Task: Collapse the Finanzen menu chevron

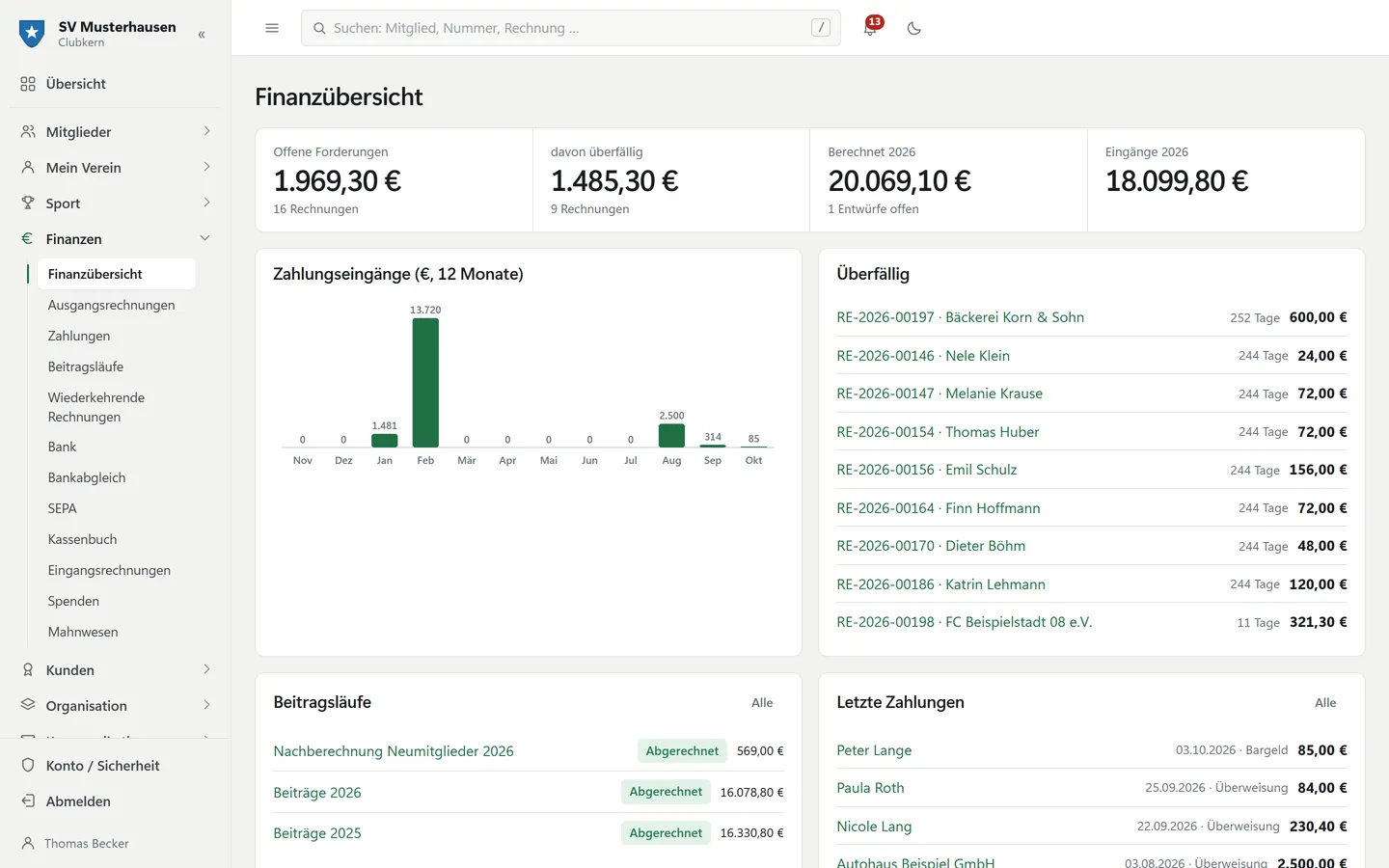Action: [205, 238]
